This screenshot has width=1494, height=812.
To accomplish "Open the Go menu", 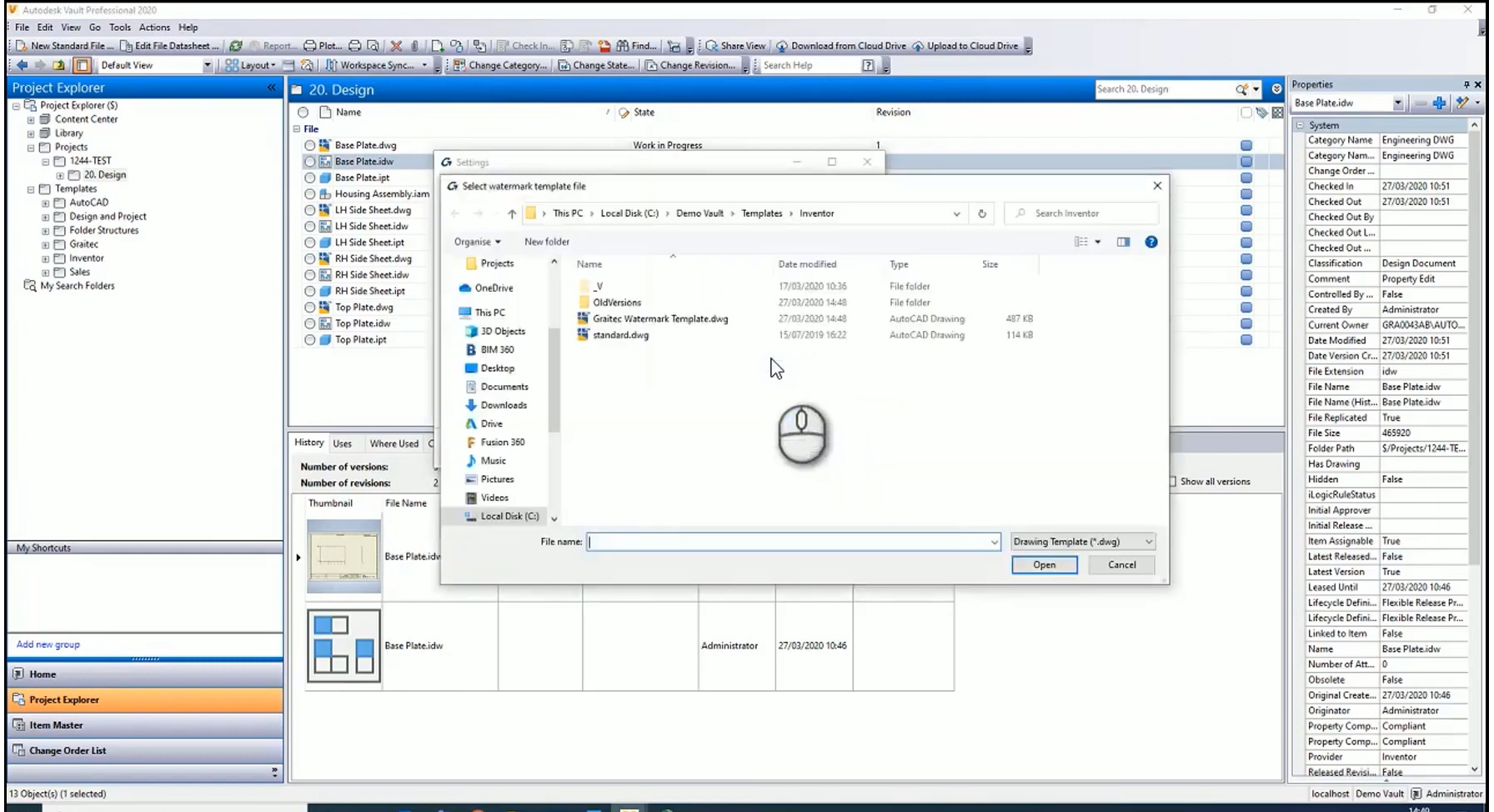I will coord(95,28).
